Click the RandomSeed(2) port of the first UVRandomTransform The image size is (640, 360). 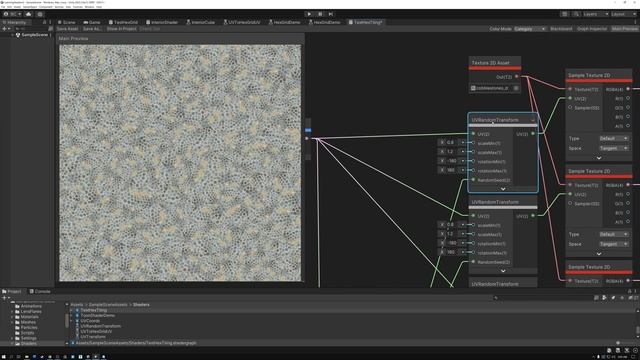pyautogui.click(x=473, y=180)
